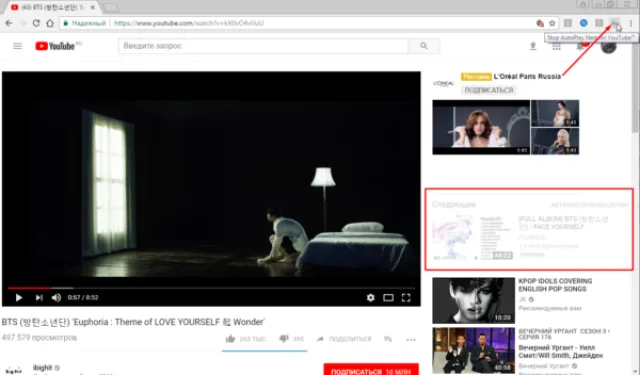Open player settings gear
This screenshot has width=640, height=375.
click(370, 297)
